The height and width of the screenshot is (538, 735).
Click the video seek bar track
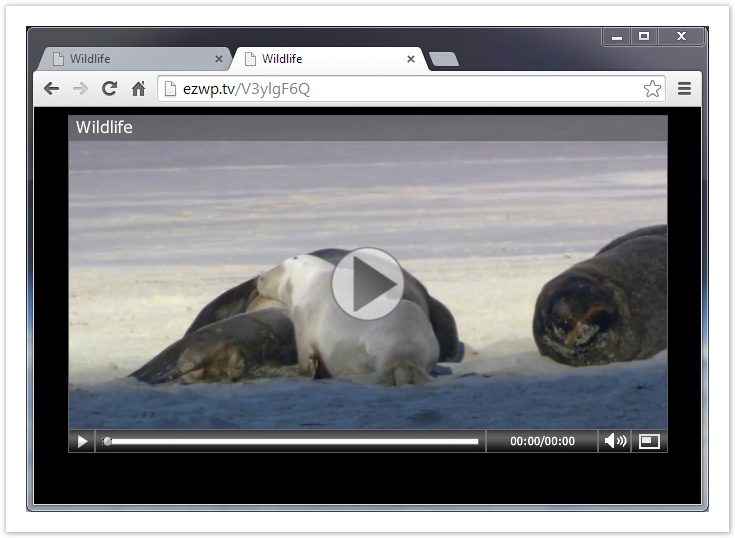(291, 441)
